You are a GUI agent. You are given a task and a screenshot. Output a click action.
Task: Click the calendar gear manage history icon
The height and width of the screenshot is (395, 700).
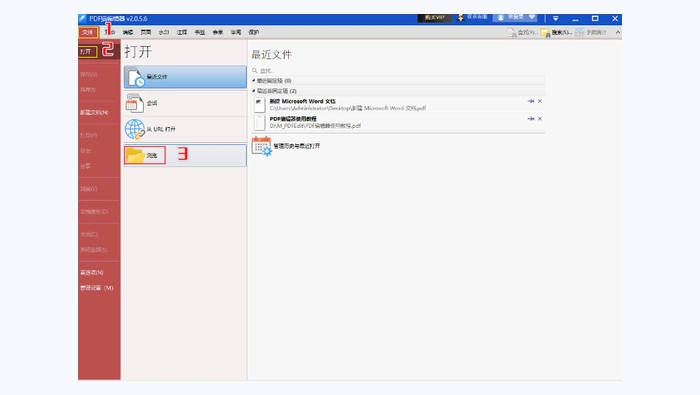(262, 146)
